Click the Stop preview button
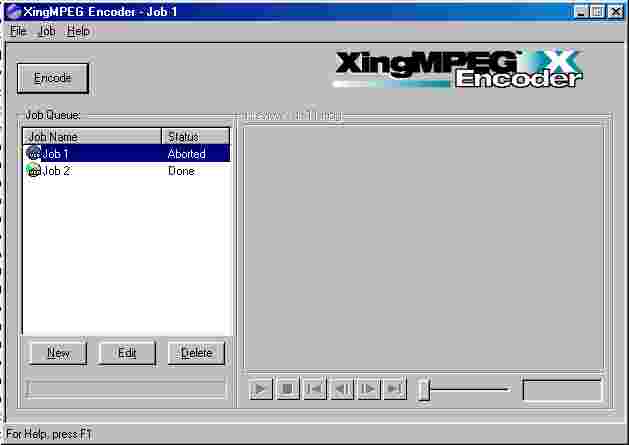The width and height of the screenshot is (629, 445). click(288, 388)
